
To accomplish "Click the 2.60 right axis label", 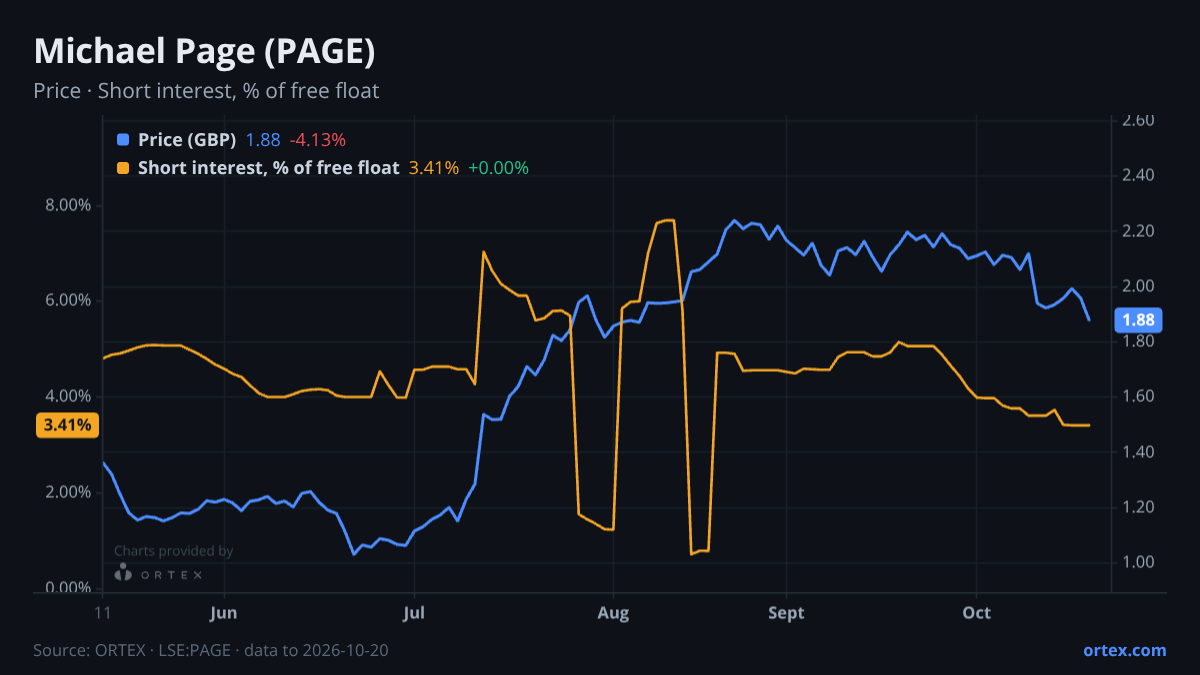I will click(1139, 121).
